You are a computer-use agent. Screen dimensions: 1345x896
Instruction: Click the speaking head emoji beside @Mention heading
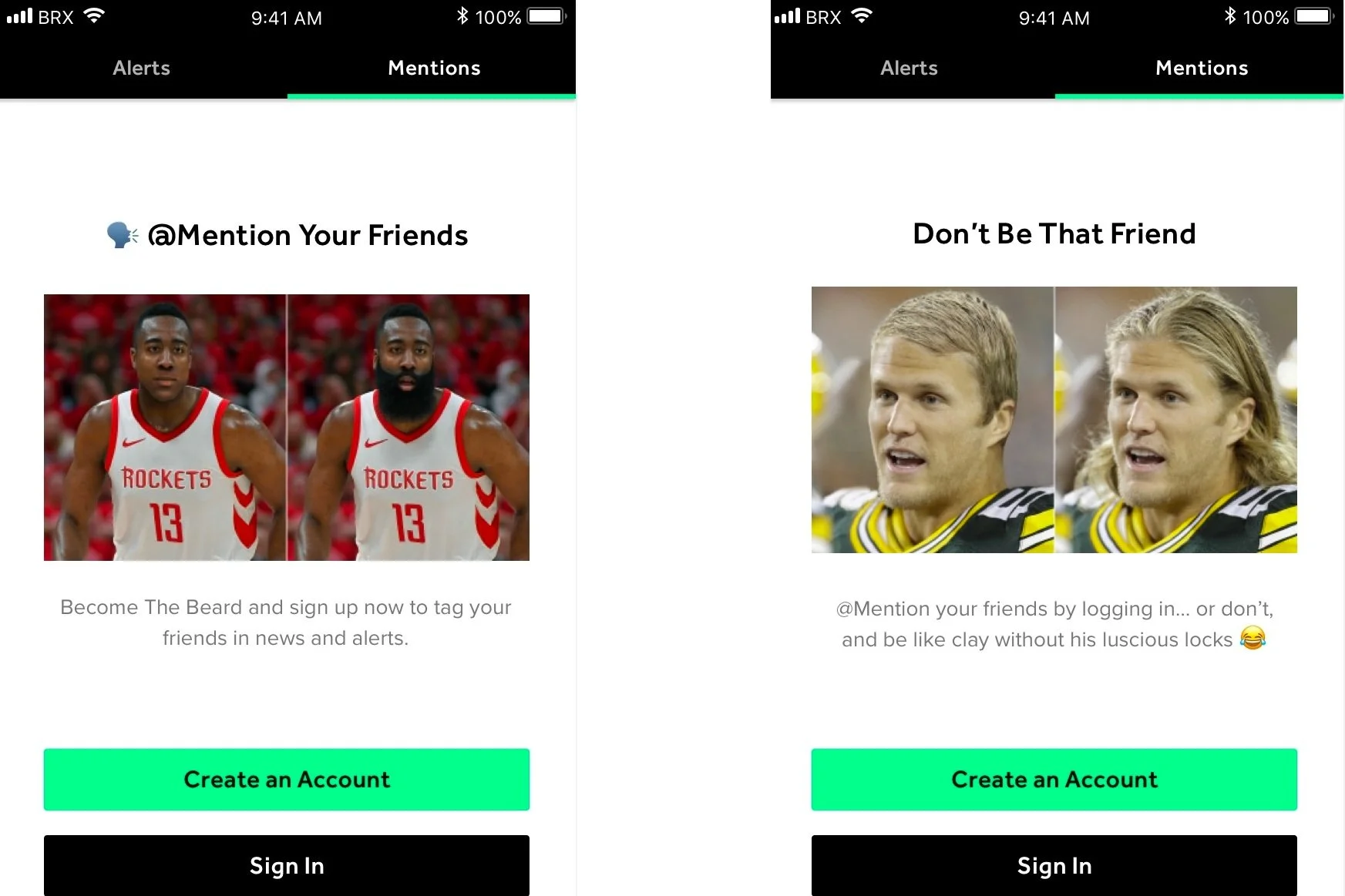click(123, 235)
